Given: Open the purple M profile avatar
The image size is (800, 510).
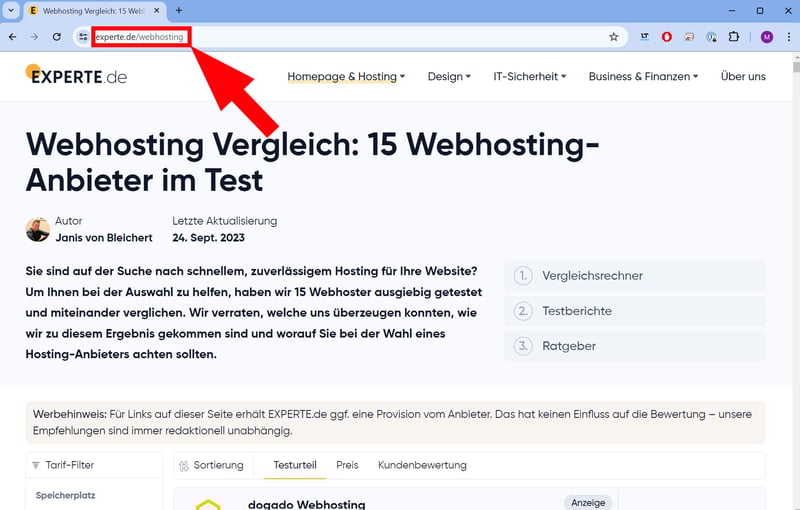Looking at the screenshot, I should [767, 37].
